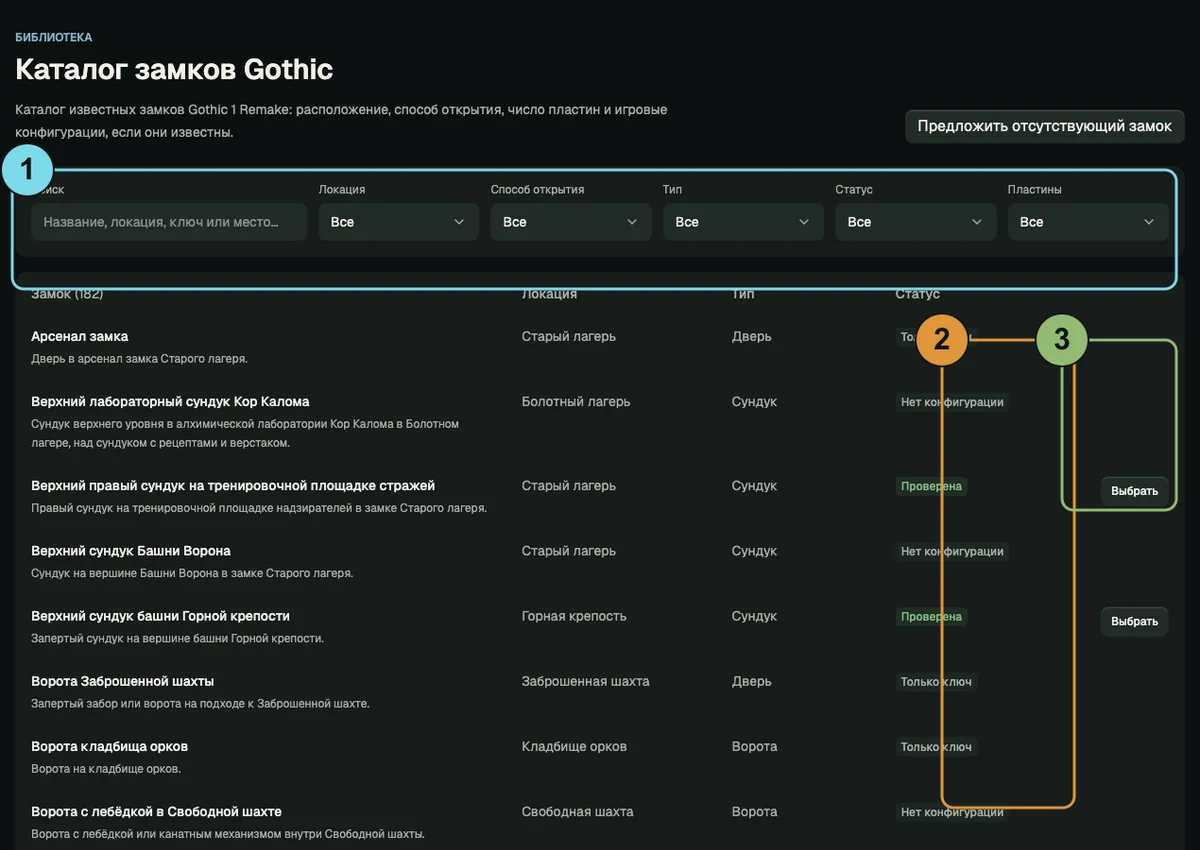Click the search field for lock name
Screen dimensions: 1200x850
coord(169,222)
